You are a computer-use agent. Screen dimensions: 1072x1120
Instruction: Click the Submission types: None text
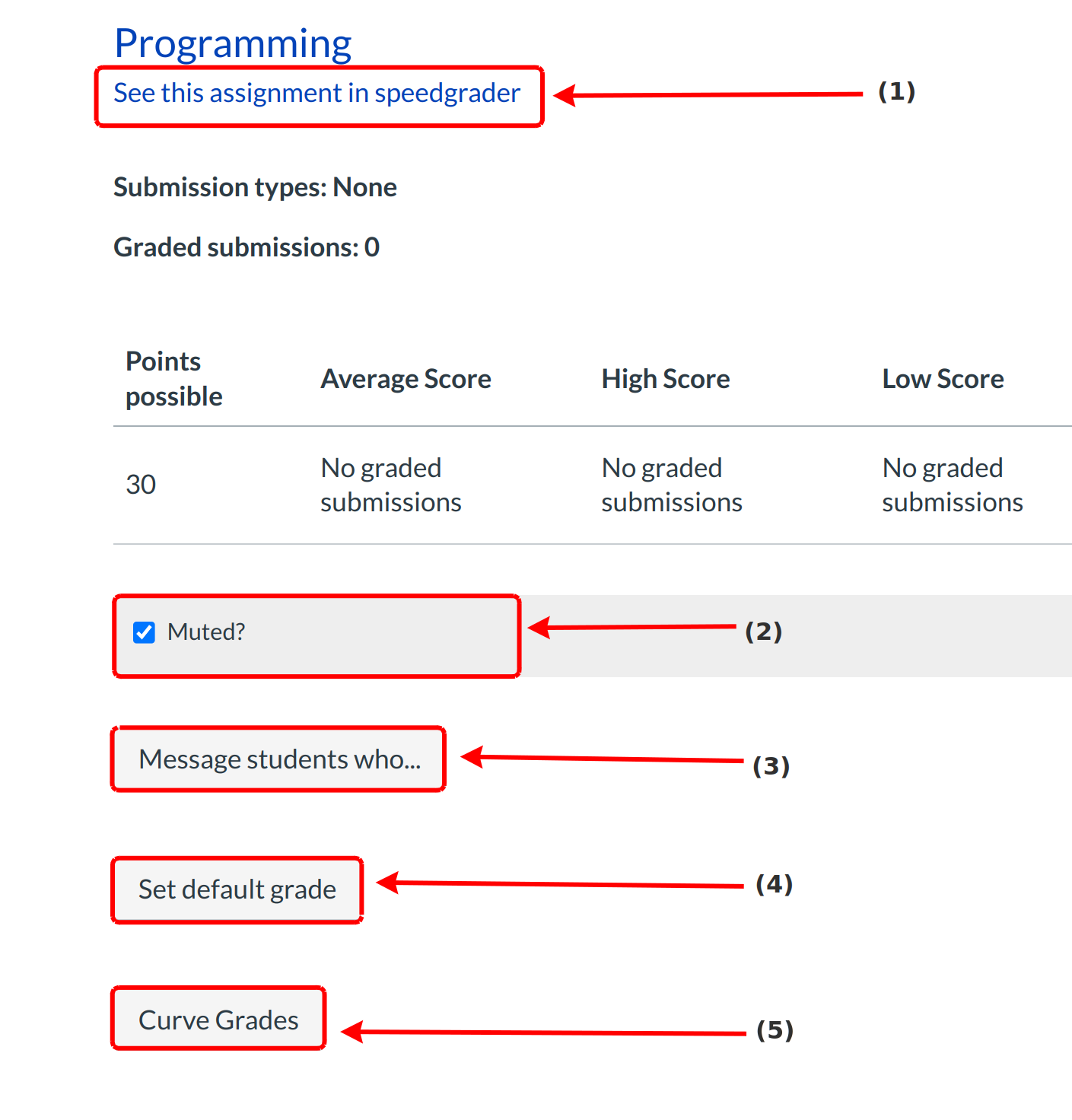[x=255, y=187]
